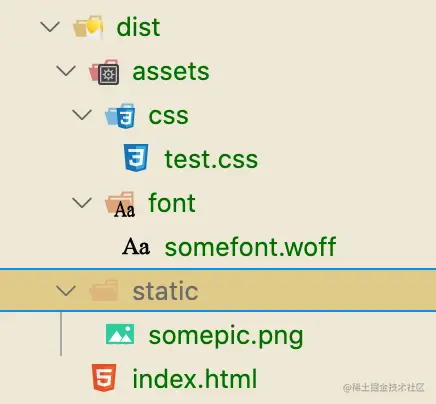Click the css folder icon
This screenshot has width=436, height=404.
[x=120, y=116]
